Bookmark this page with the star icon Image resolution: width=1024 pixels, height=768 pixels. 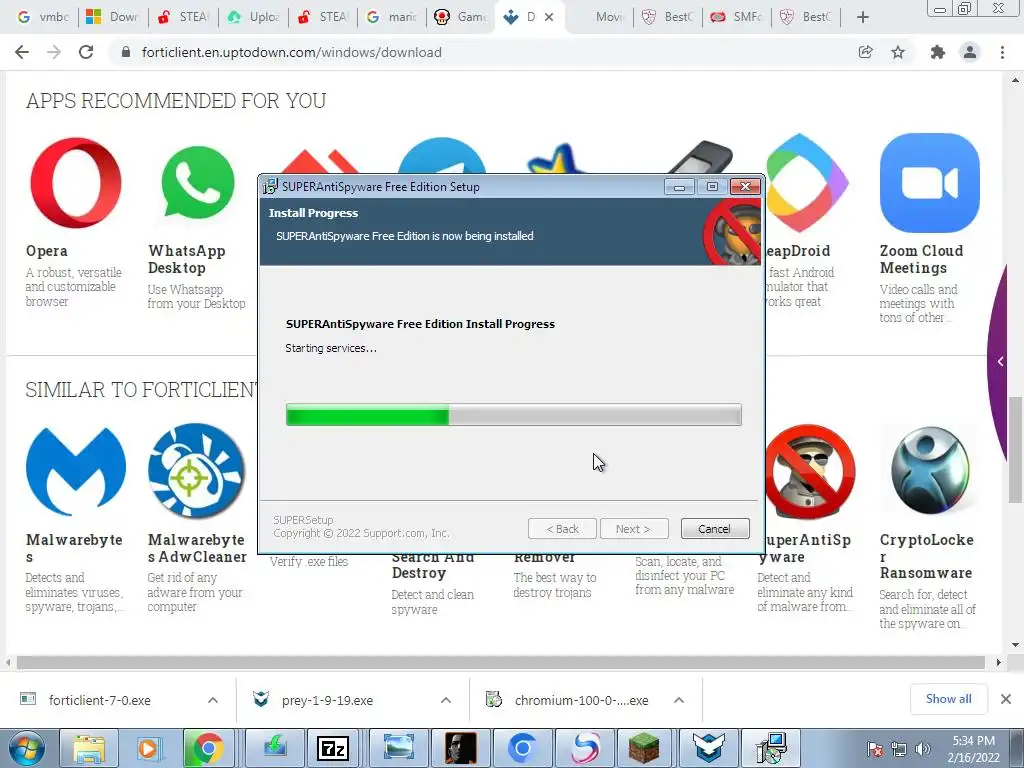(898, 52)
